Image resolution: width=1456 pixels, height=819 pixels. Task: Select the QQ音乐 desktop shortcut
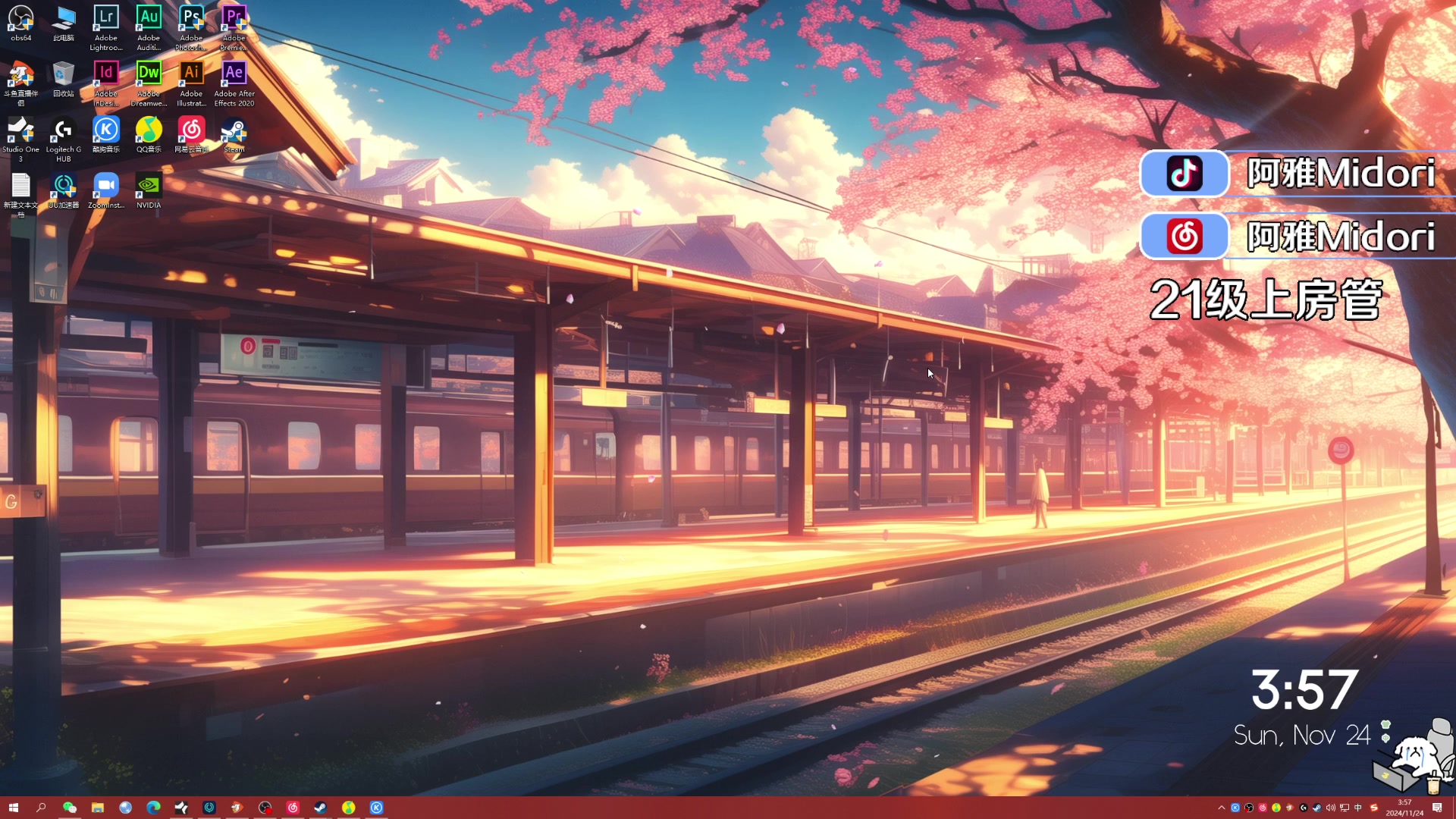pyautogui.click(x=149, y=135)
